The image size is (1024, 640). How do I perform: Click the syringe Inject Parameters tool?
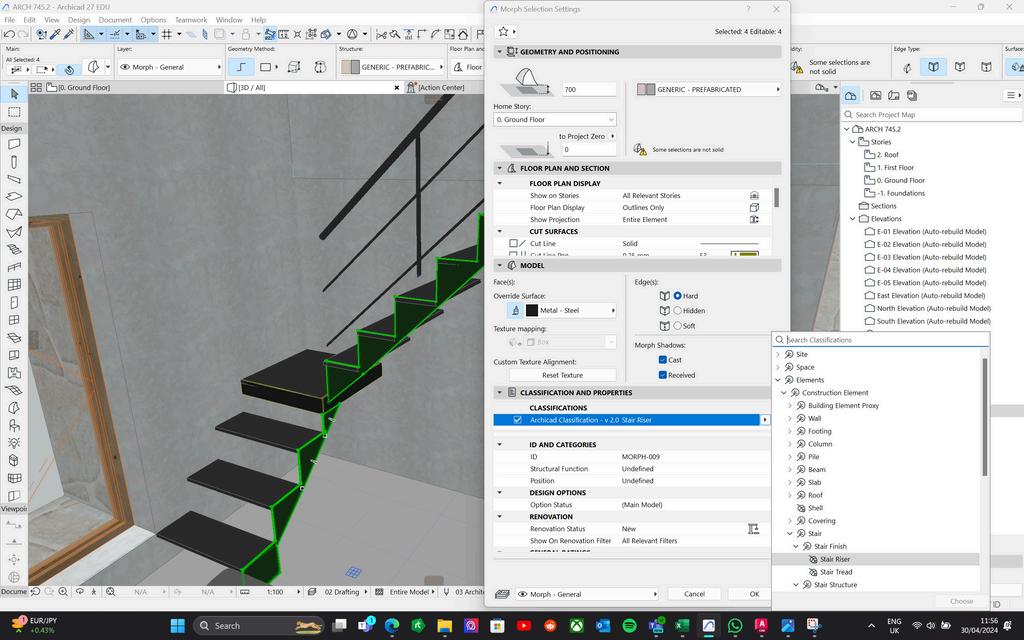pyautogui.click(x=69, y=34)
